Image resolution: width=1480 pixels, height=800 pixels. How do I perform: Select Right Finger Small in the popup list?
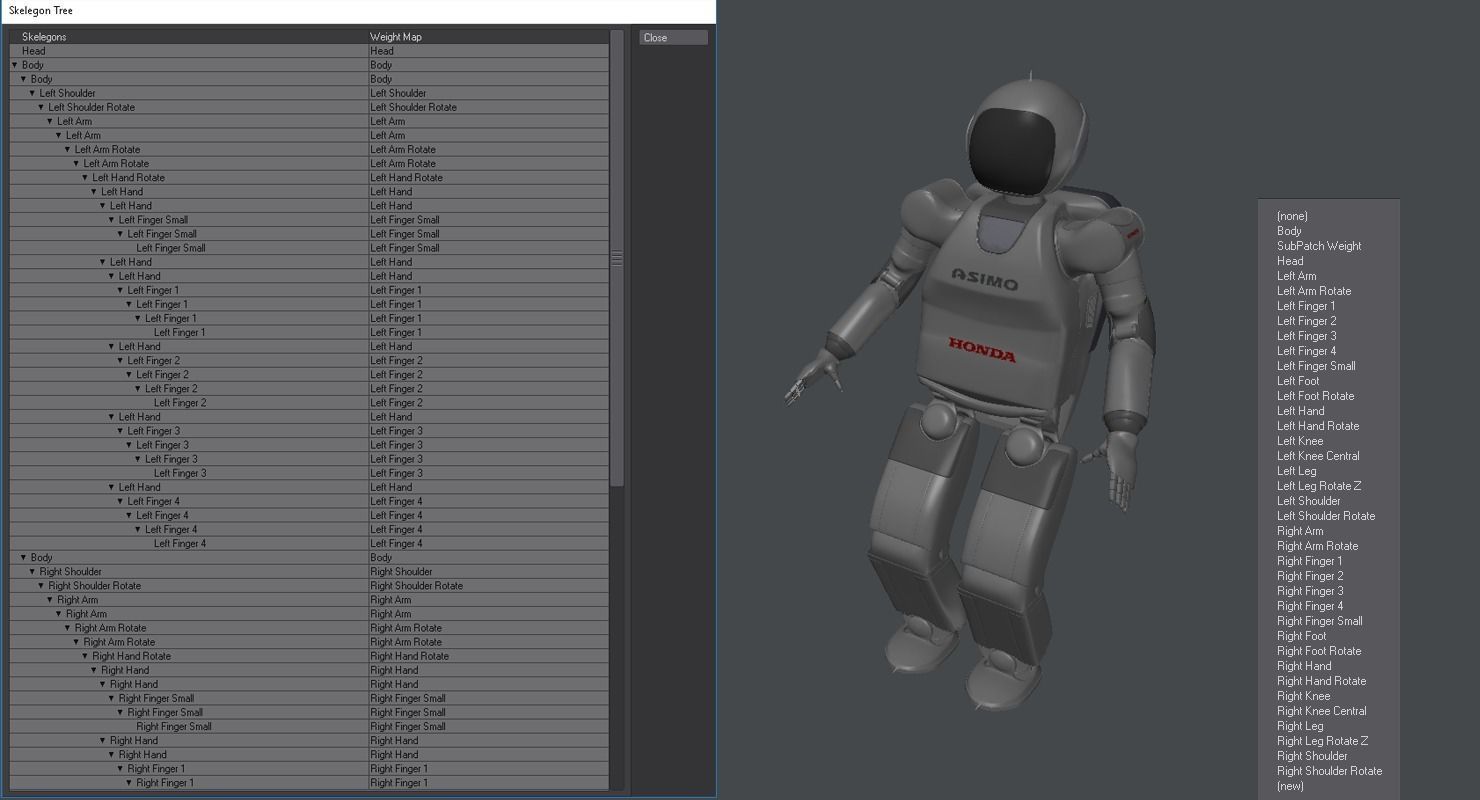coord(1319,621)
